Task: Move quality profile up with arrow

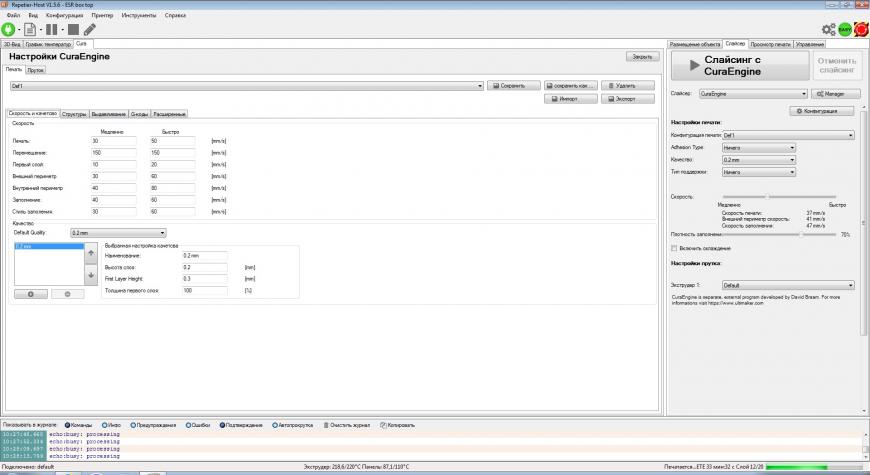Action: click(x=91, y=254)
